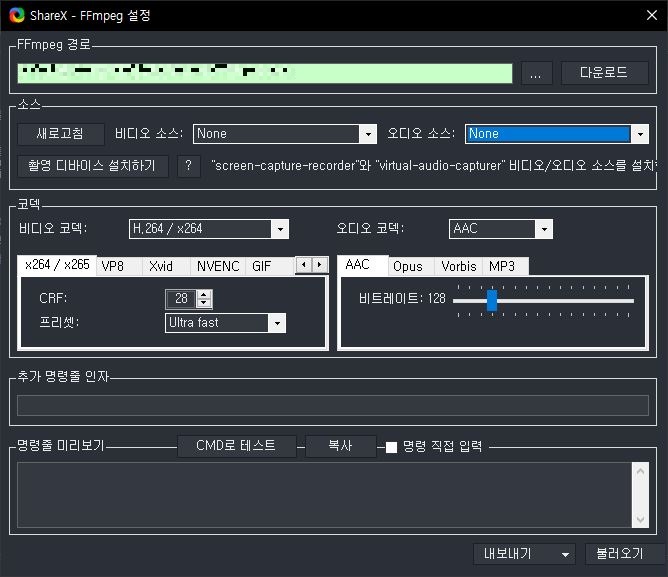Click the CMD로 테스트 button
This screenshot has width=668, height=577.
[236, 446]
